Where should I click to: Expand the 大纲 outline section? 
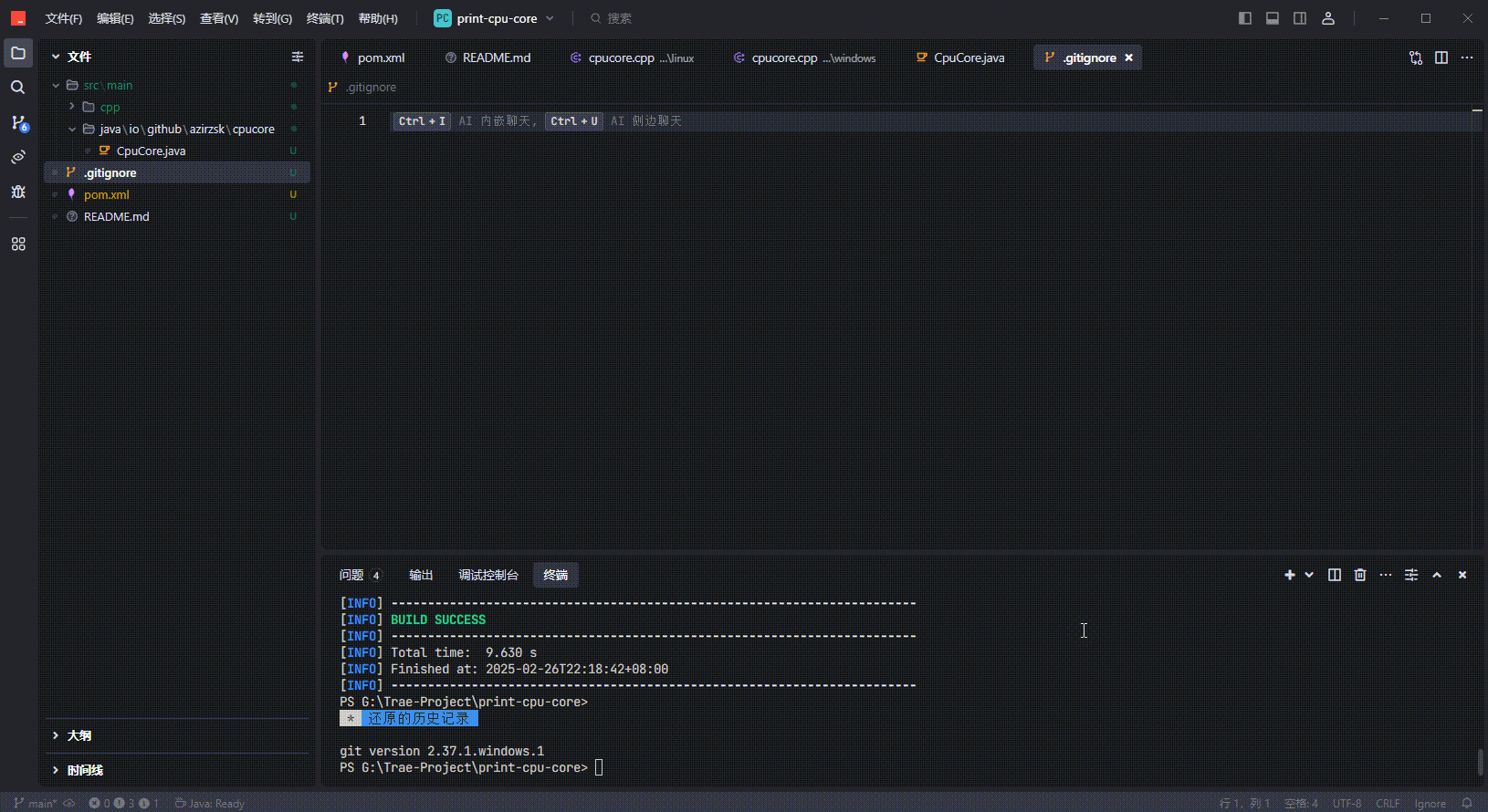pyautogui.click(x=177, y=735)
